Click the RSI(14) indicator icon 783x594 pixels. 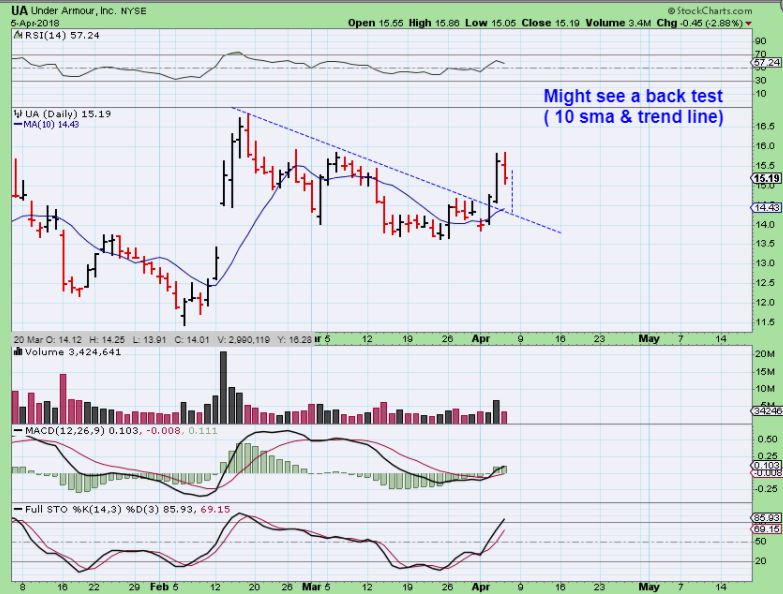coord(18,35)
